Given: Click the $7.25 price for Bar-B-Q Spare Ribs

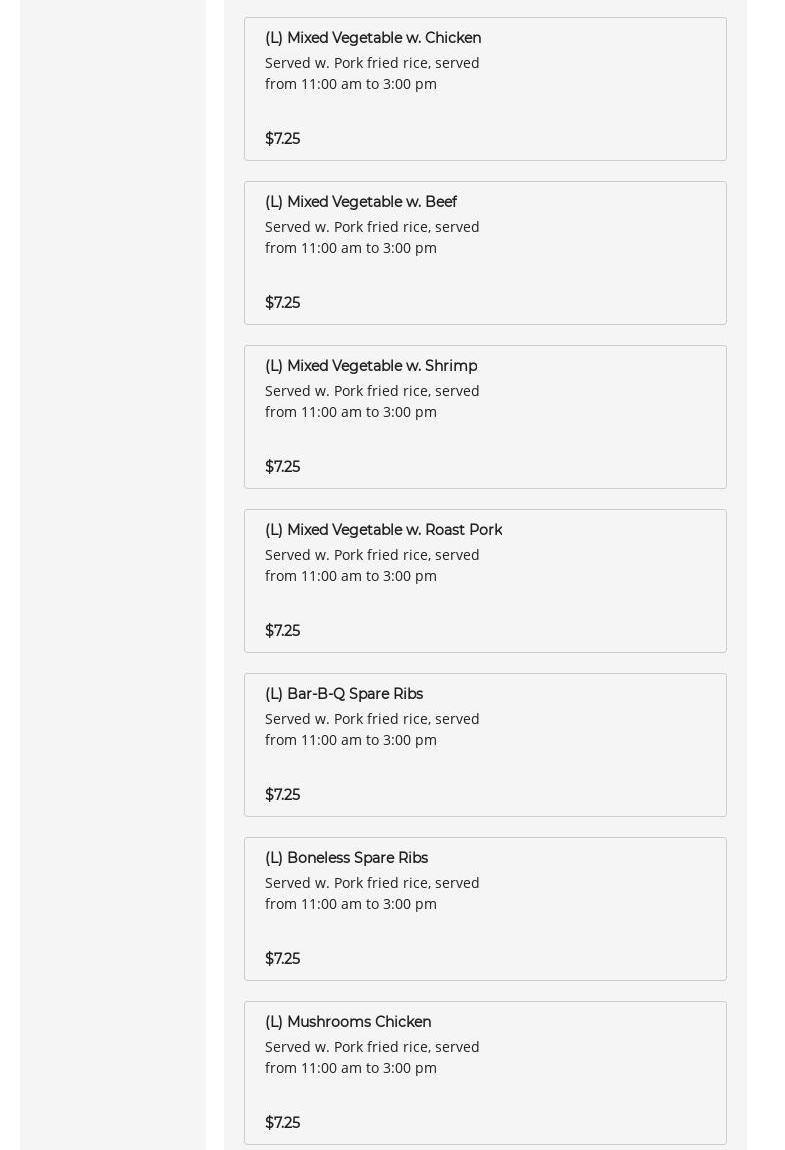Looking at the screenshot, I should tap(282, 795).
